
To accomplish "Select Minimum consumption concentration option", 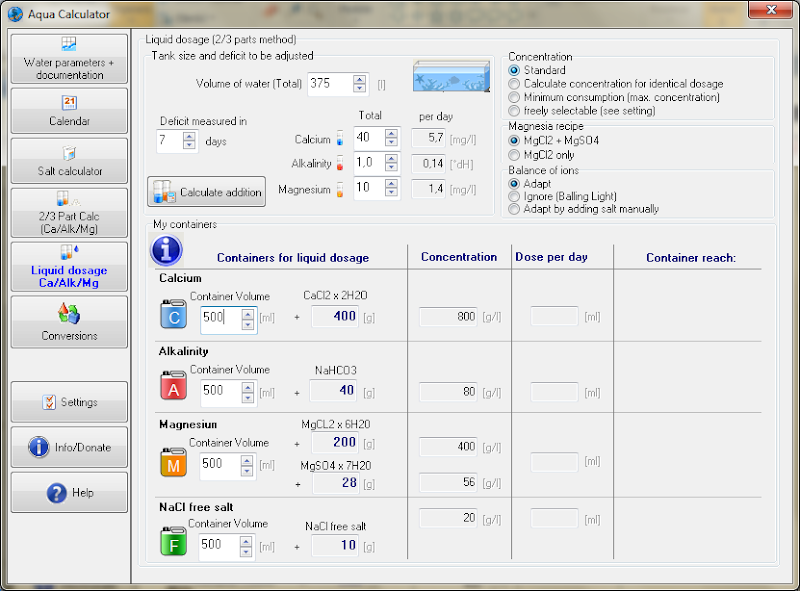I will (x=515, y=97).
